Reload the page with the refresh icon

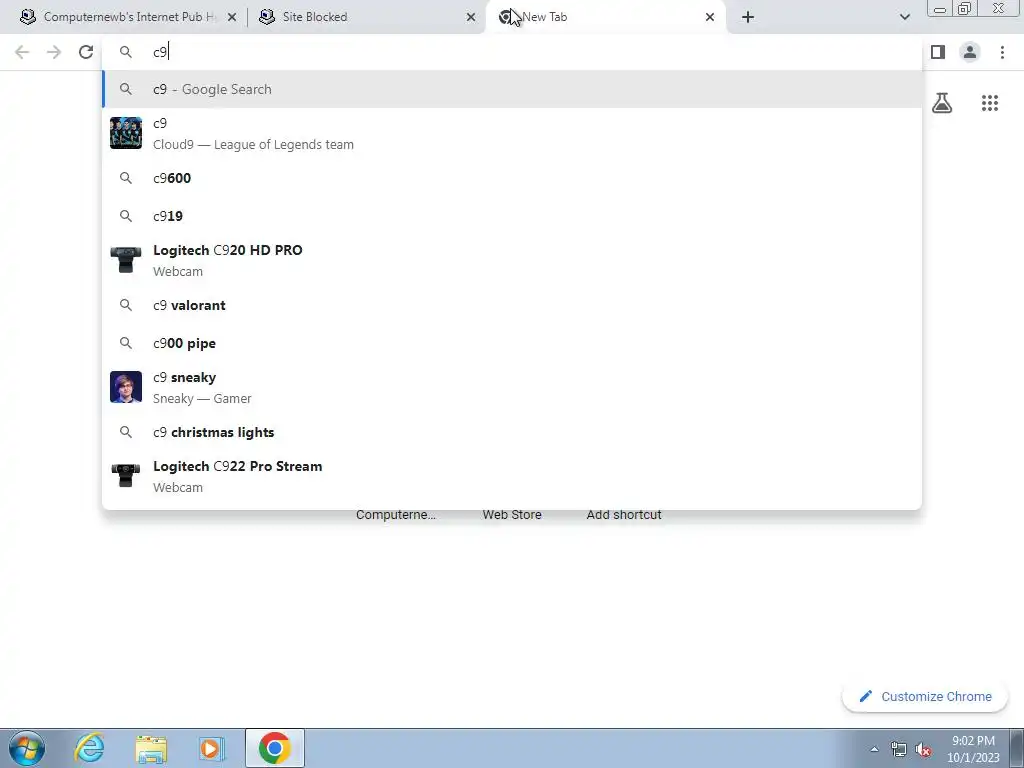[86, 52]
